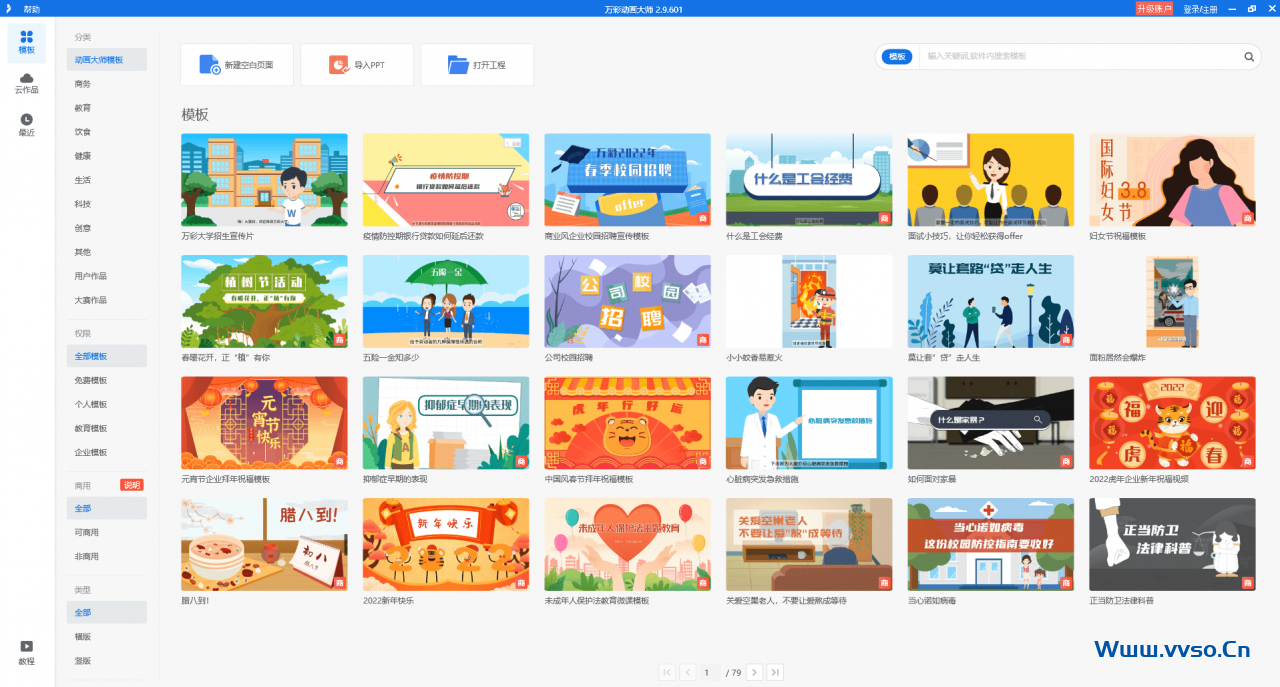1280x687 pixels.
Task: Select the 科技 category in the sidebar
Action: (x=83, y=204)
